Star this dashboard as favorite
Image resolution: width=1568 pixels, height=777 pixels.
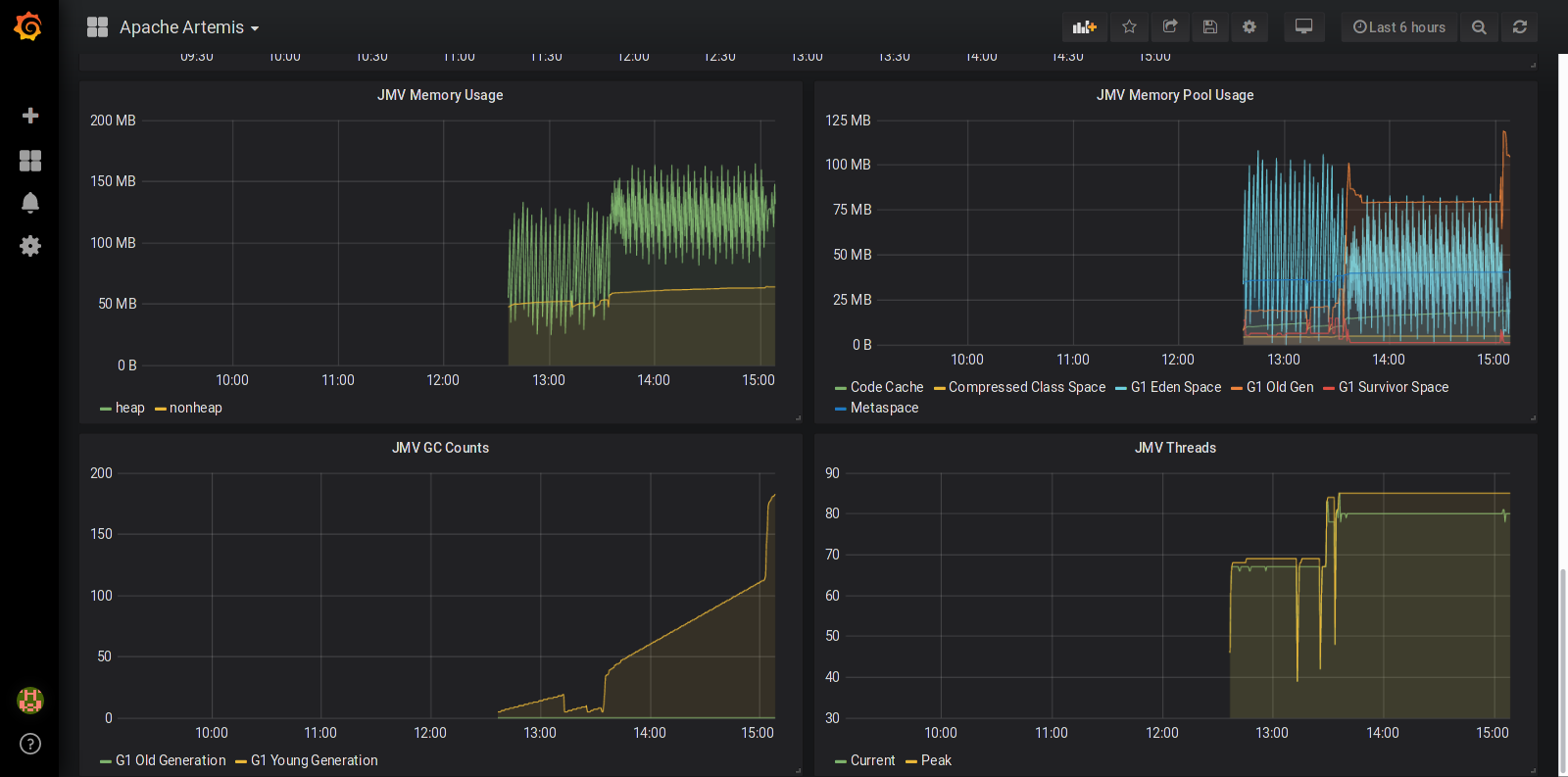coord(1129,27)
